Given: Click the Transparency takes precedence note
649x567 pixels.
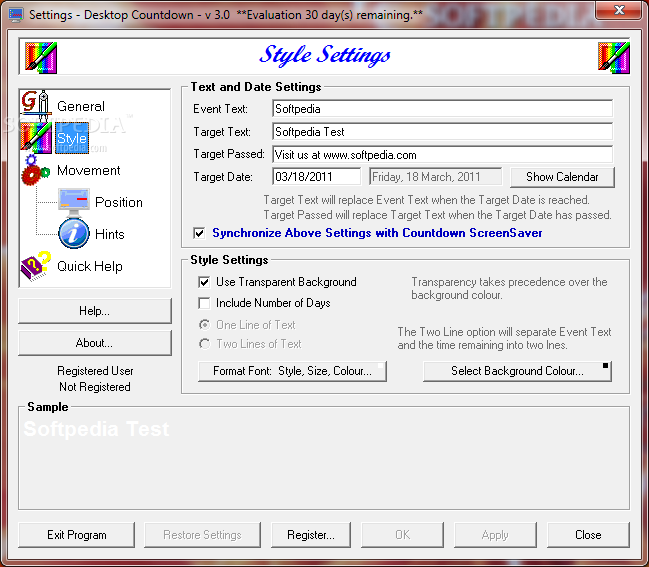Looking at the screenshot, I should tap(509, 288).
